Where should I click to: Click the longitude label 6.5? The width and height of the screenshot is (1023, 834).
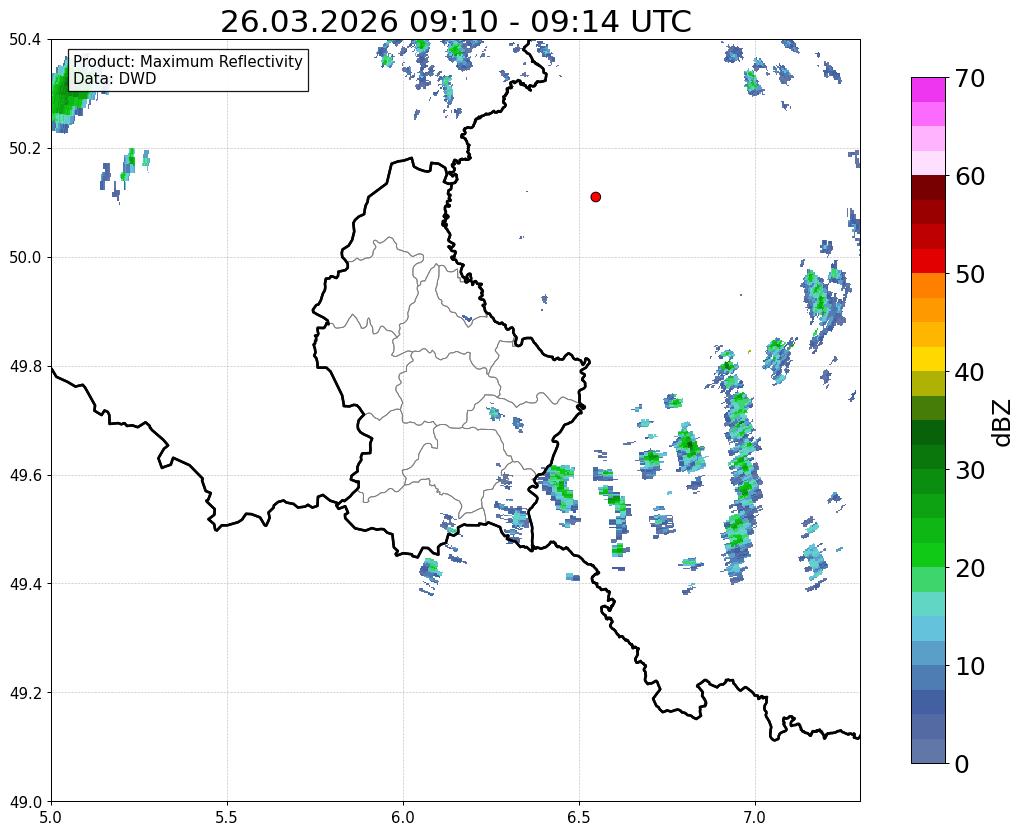[x=579, y=818]
